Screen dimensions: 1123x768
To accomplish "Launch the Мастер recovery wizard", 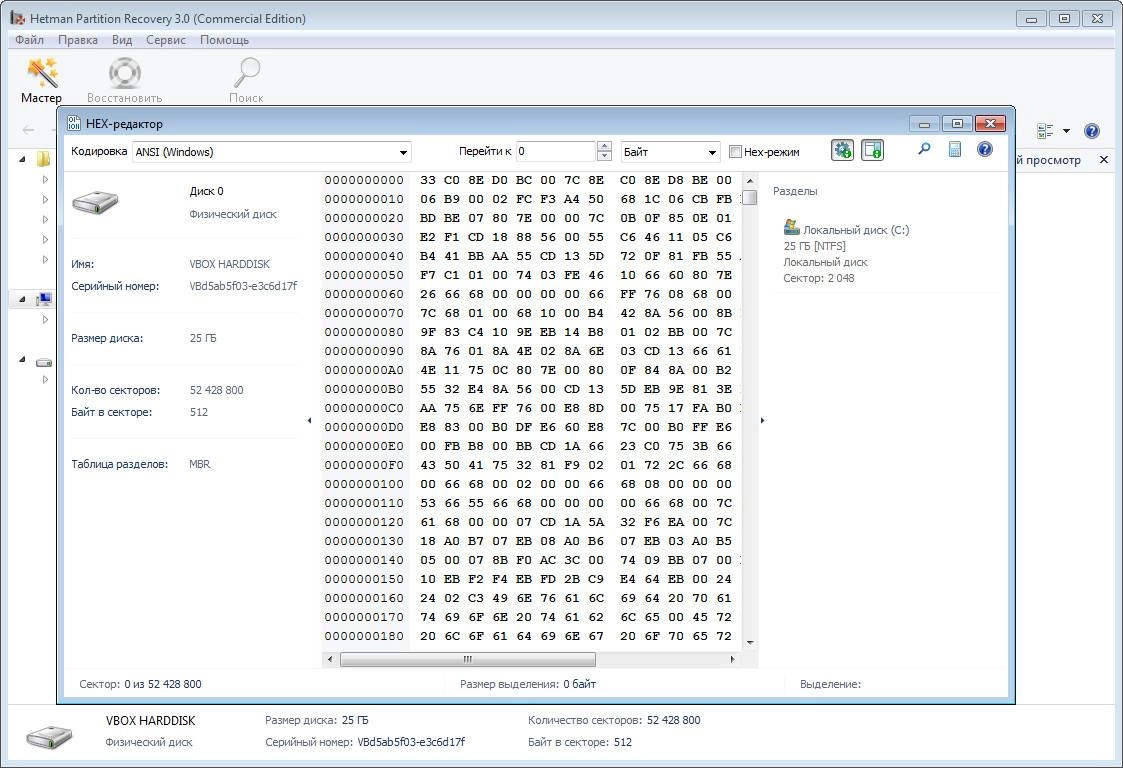I will tap(42, 80).
